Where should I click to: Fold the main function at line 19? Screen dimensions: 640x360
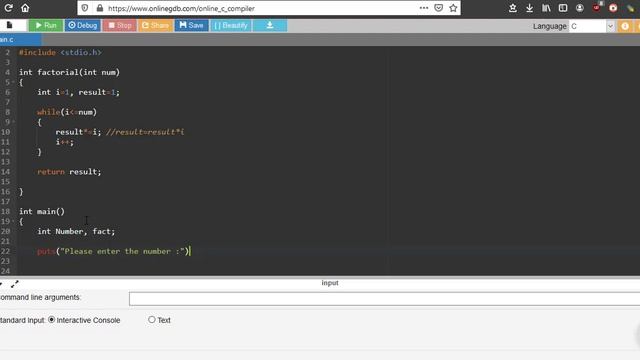point(13,222)
